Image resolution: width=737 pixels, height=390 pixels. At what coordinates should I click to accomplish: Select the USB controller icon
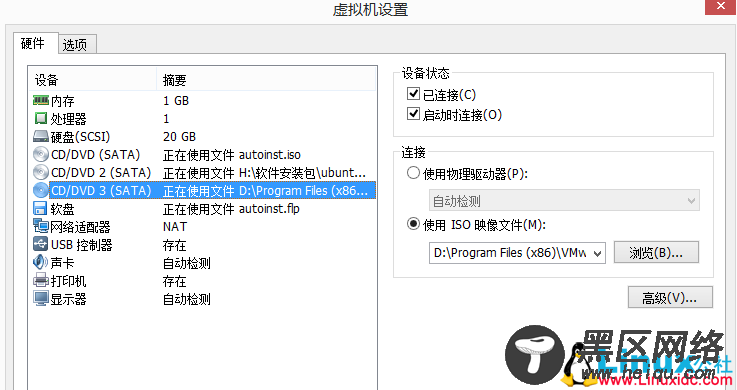[41, 244]
